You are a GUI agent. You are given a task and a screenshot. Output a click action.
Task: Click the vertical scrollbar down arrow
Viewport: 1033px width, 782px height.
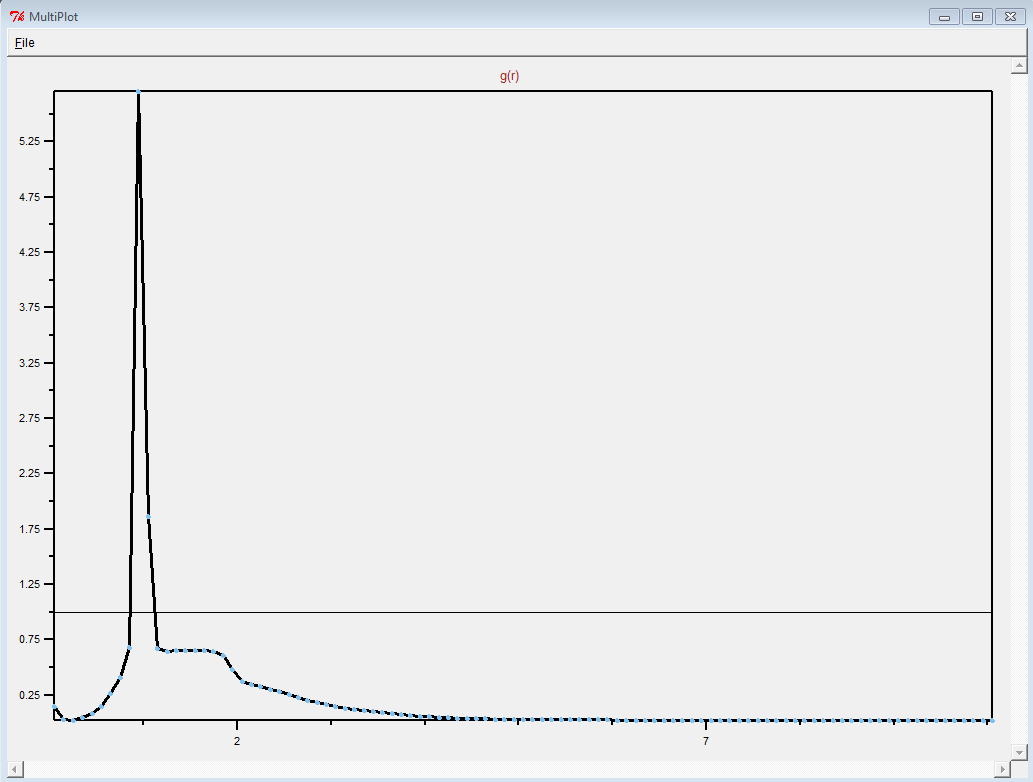pyautogui.click(x=1019, y=752)
